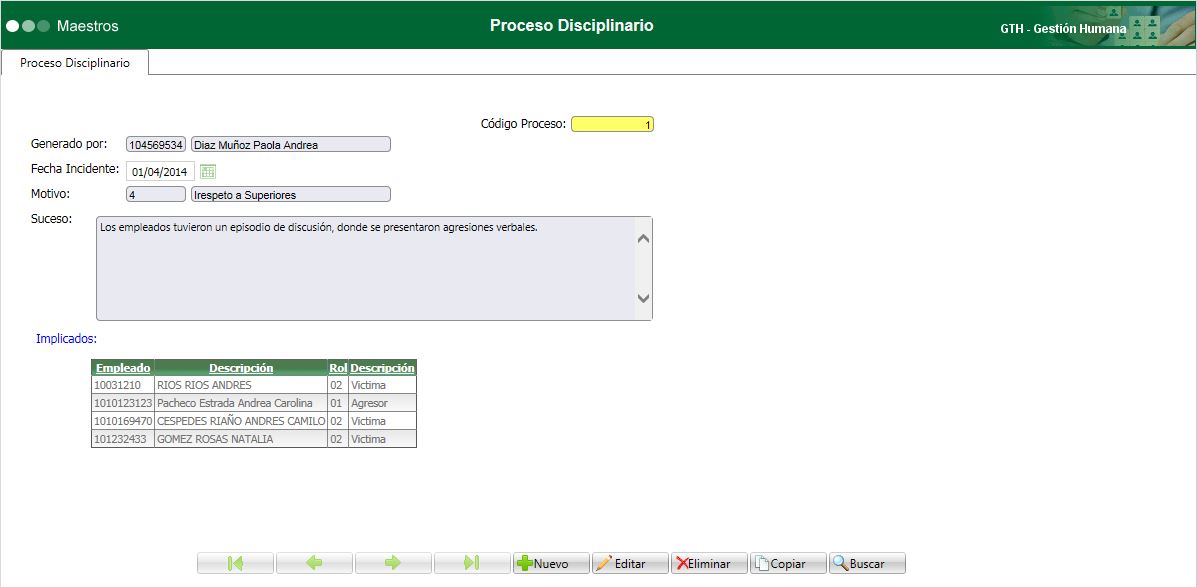Open the Maestros menu
The image size is (1197, 587).
click(88, 26)
